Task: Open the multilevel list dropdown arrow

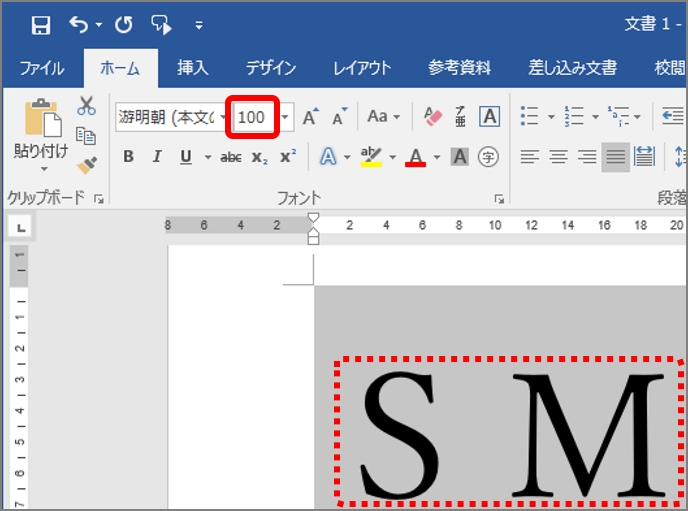Action: coord(637,117)
